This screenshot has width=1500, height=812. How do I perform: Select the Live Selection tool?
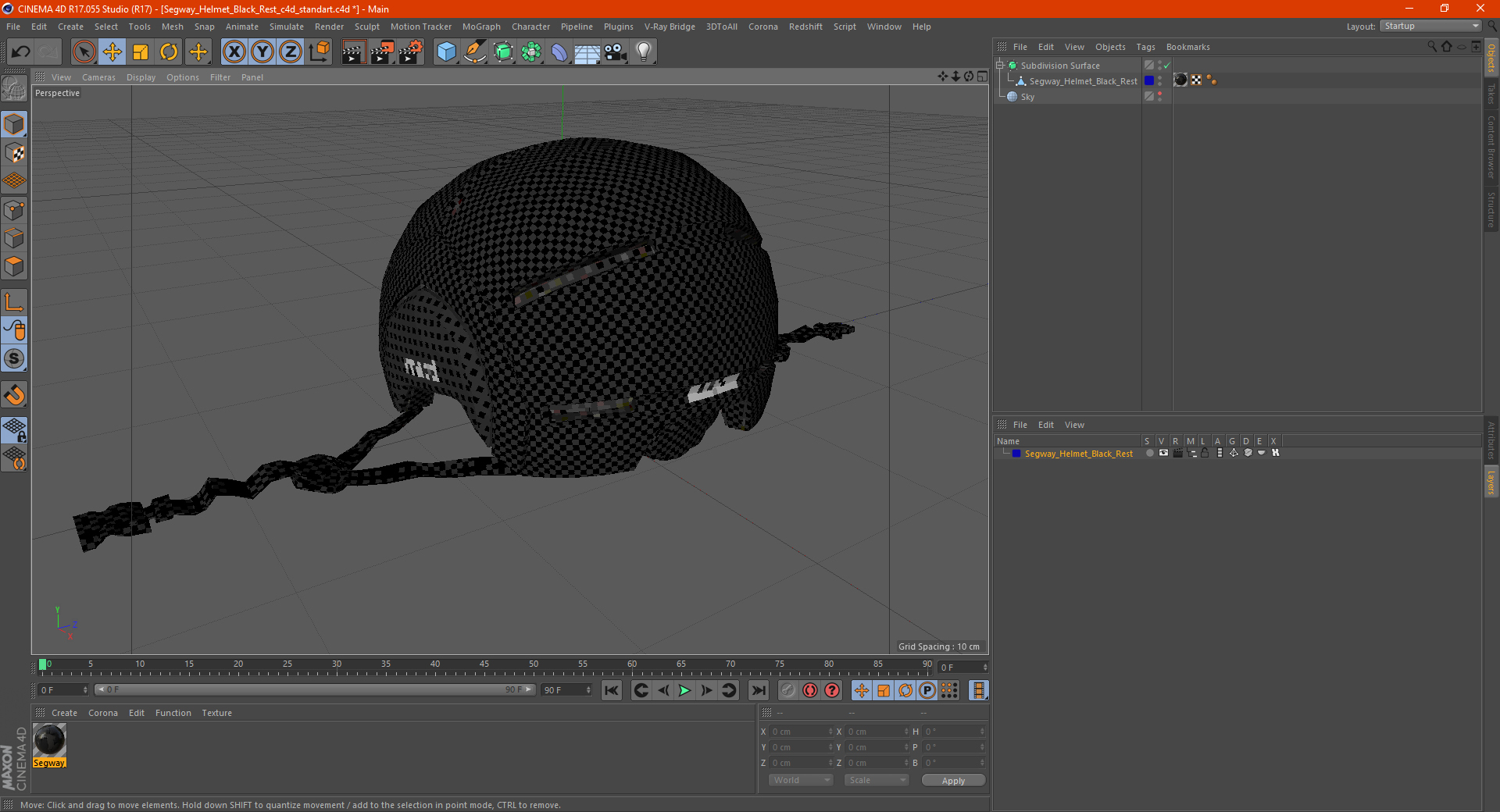84,52
